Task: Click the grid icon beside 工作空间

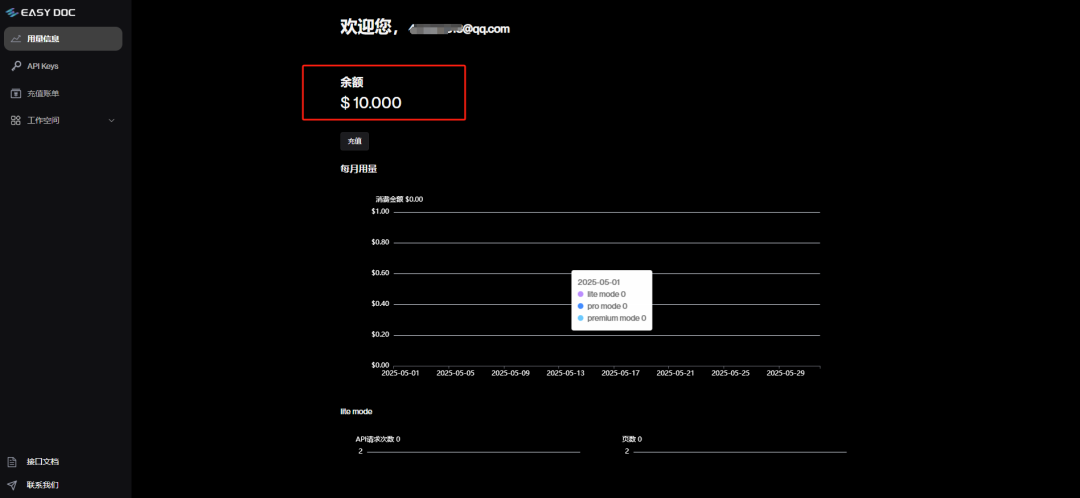Action: 16,121
